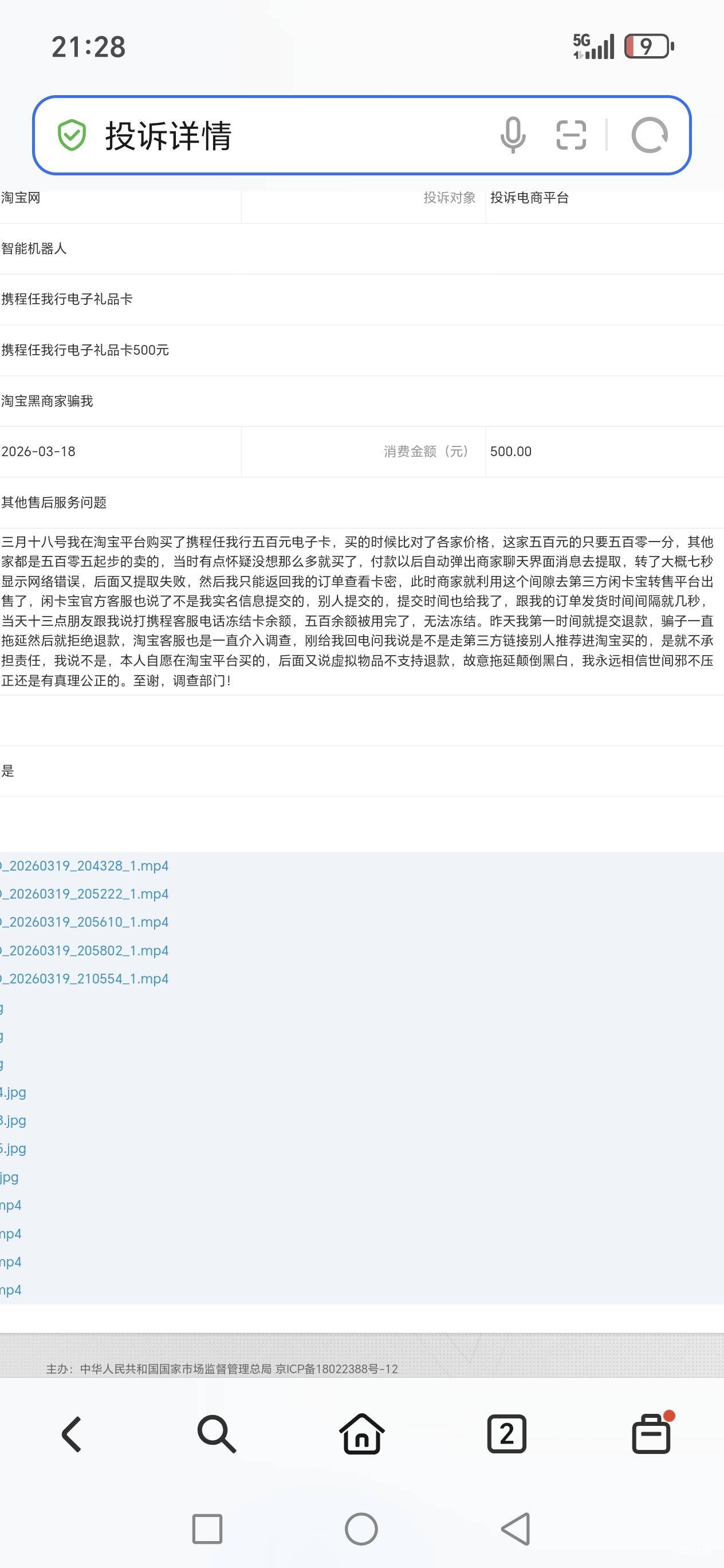This screenshot has width=724, height=1568.
Task: Tap the 消费金额（元） label
Action: pyautogui.click(x=426, y=451)
